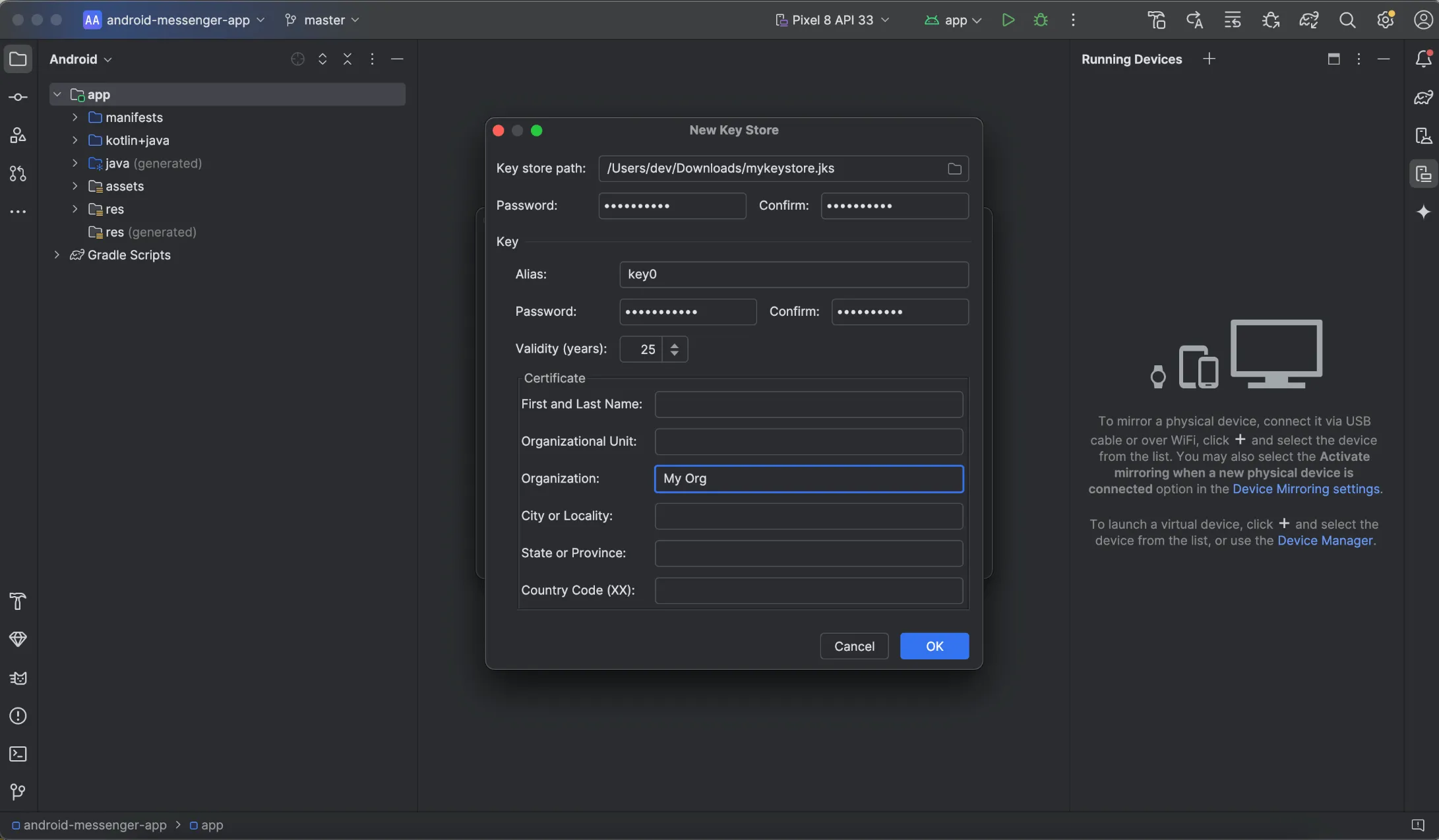Open Resource Manager in the left sidebar

click(18, 136)
